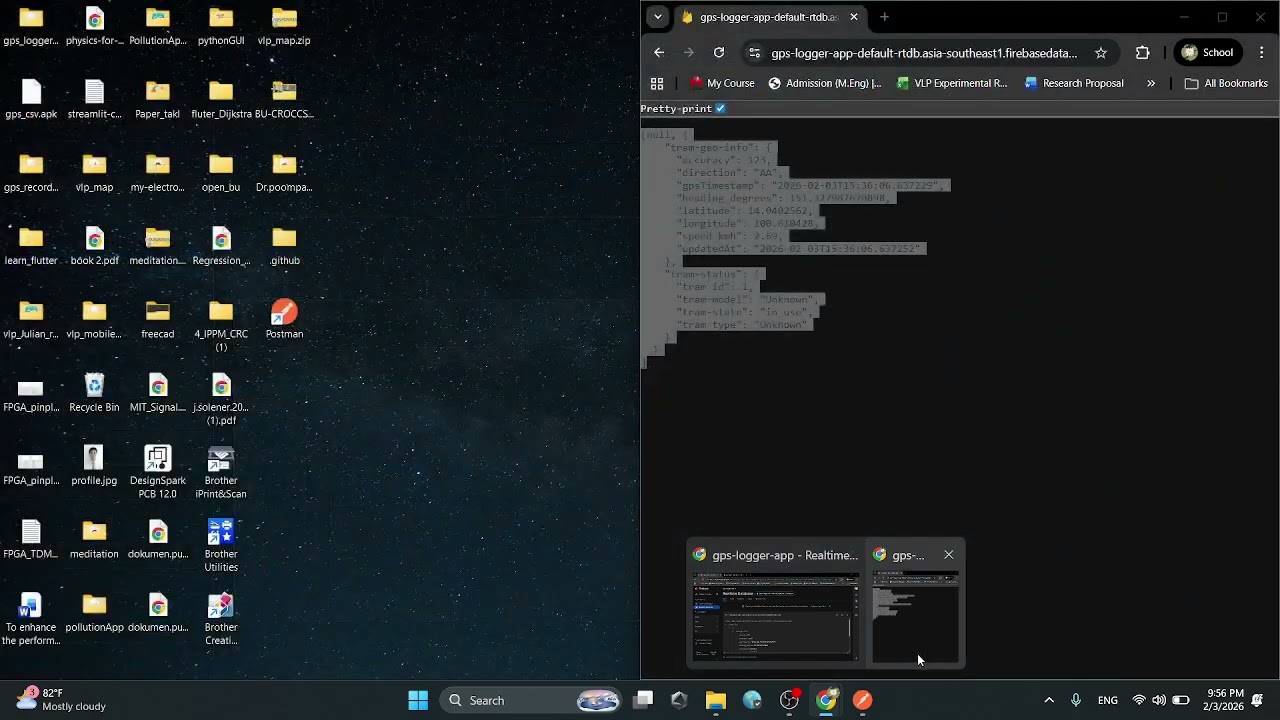Show hidden system tray icons
The image size is (1280, 720).
point(1048,700)
